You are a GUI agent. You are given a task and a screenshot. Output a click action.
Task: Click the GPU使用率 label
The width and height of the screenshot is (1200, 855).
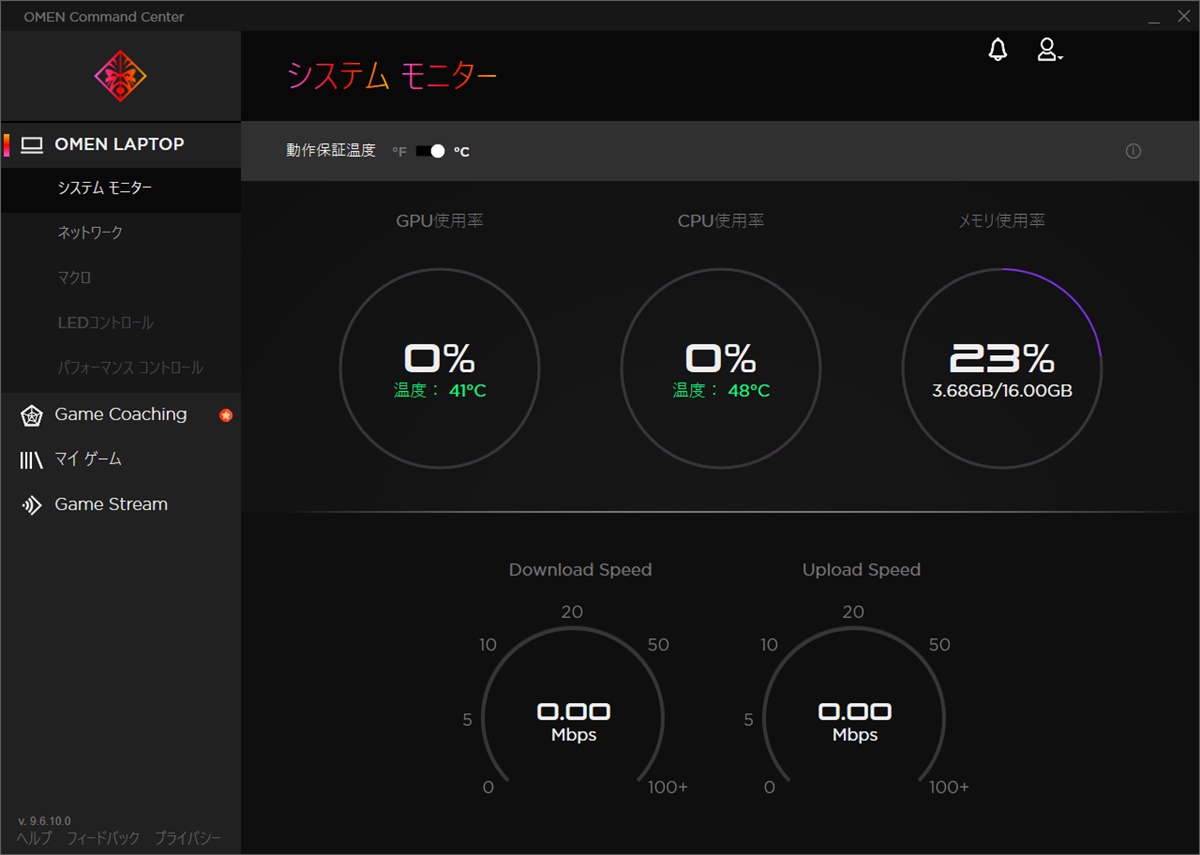tap(440, 221)
